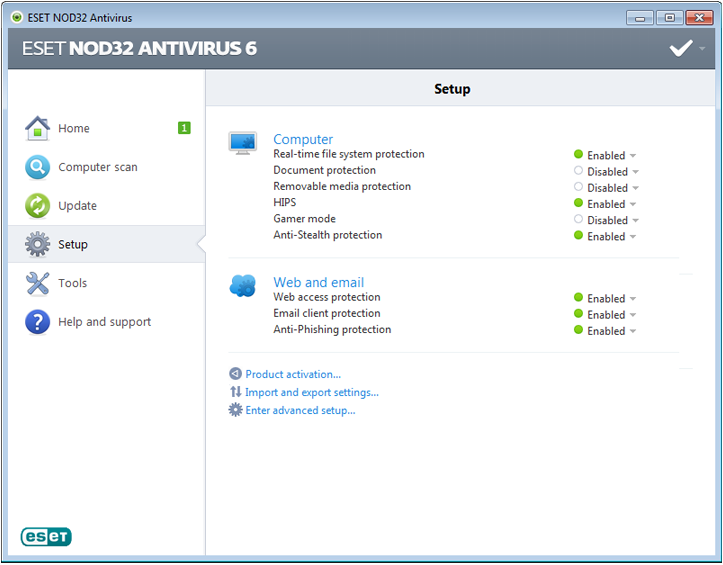Toggle Document protection disabled status indicator
723x565 pixels.
[578, 171]
